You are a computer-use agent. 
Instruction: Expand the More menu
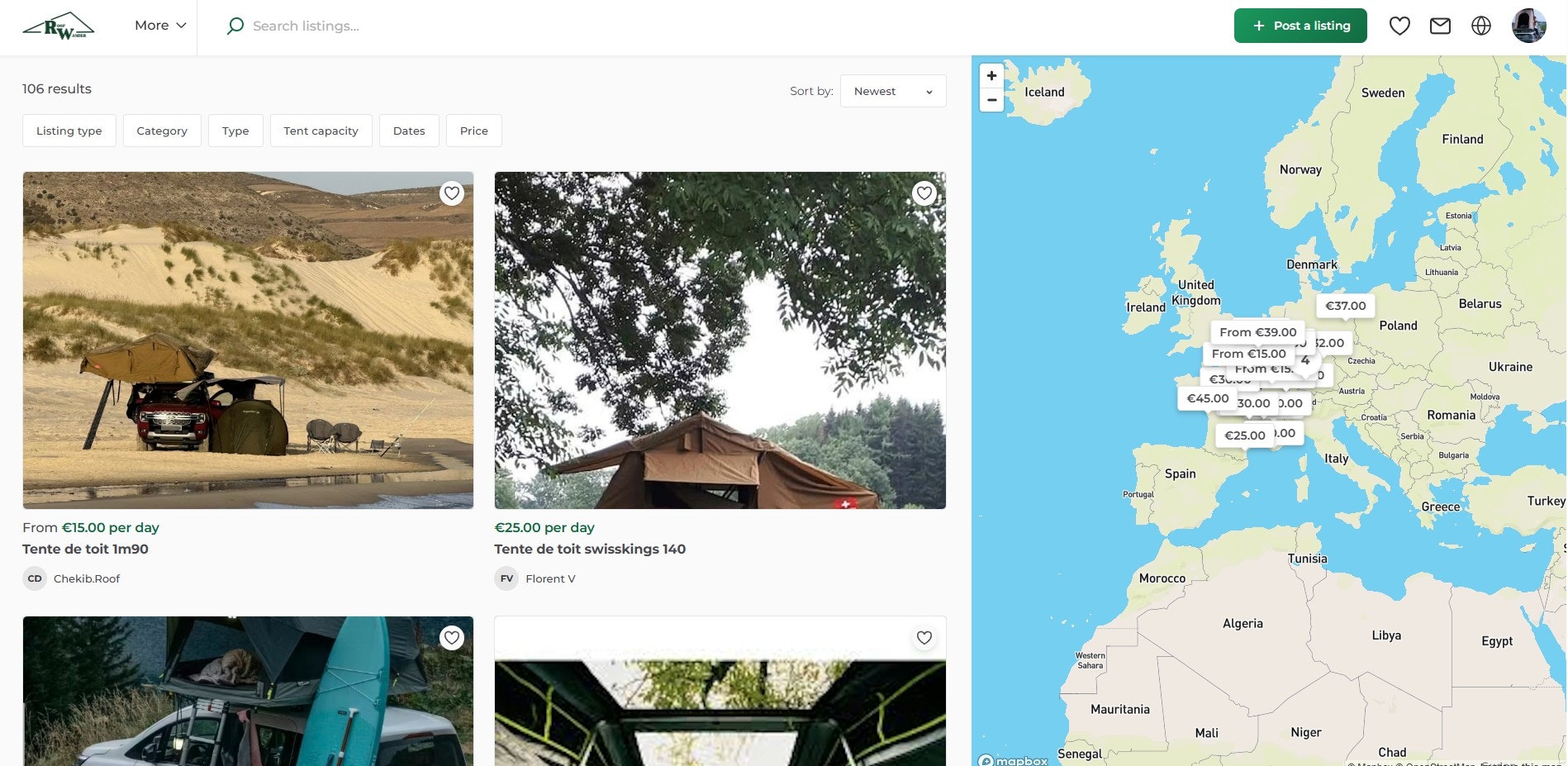point(160,26)
